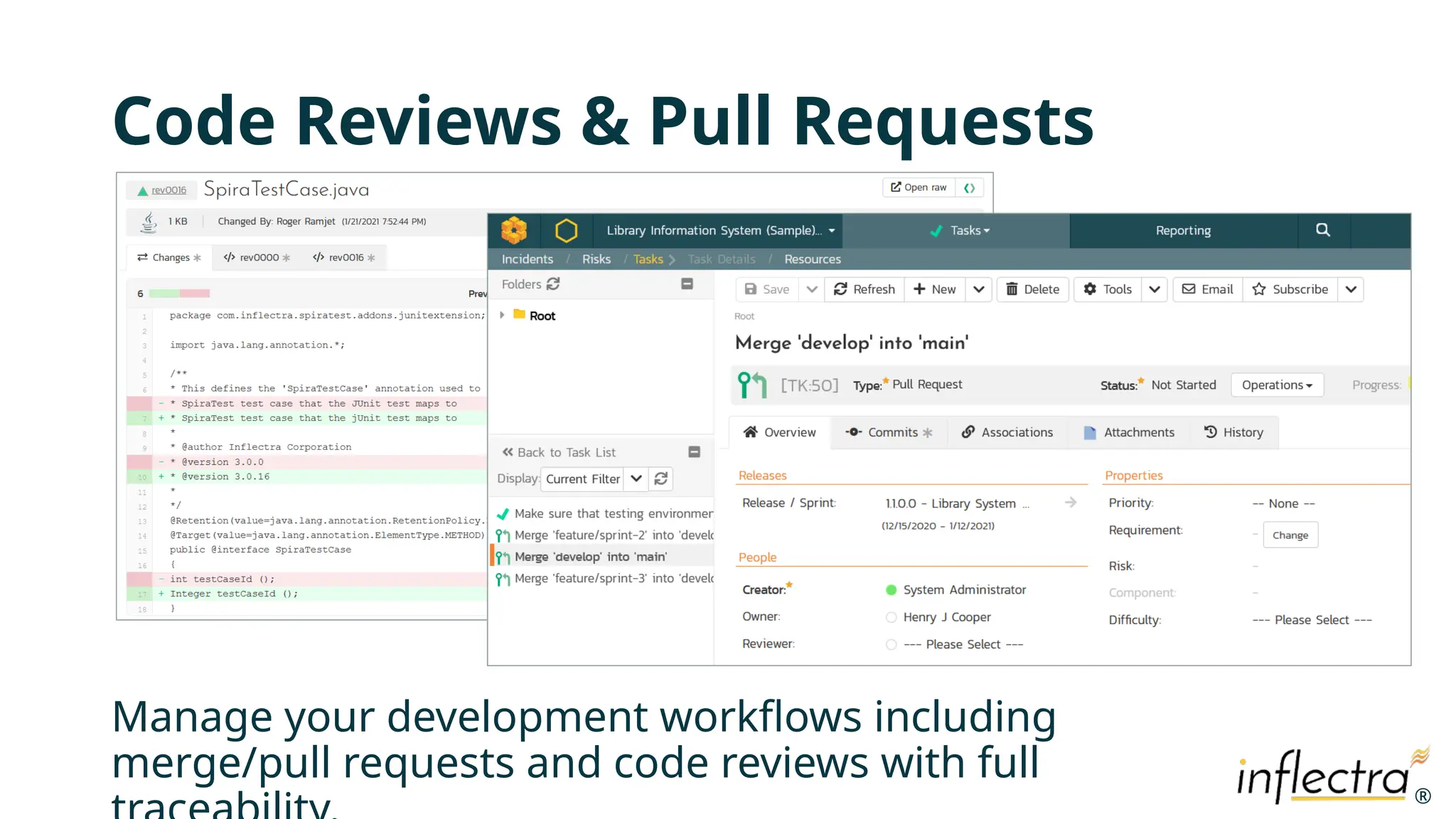Click the pull request icon beside TK:50
Screen dimensions: 1456x819
(752, 385)
